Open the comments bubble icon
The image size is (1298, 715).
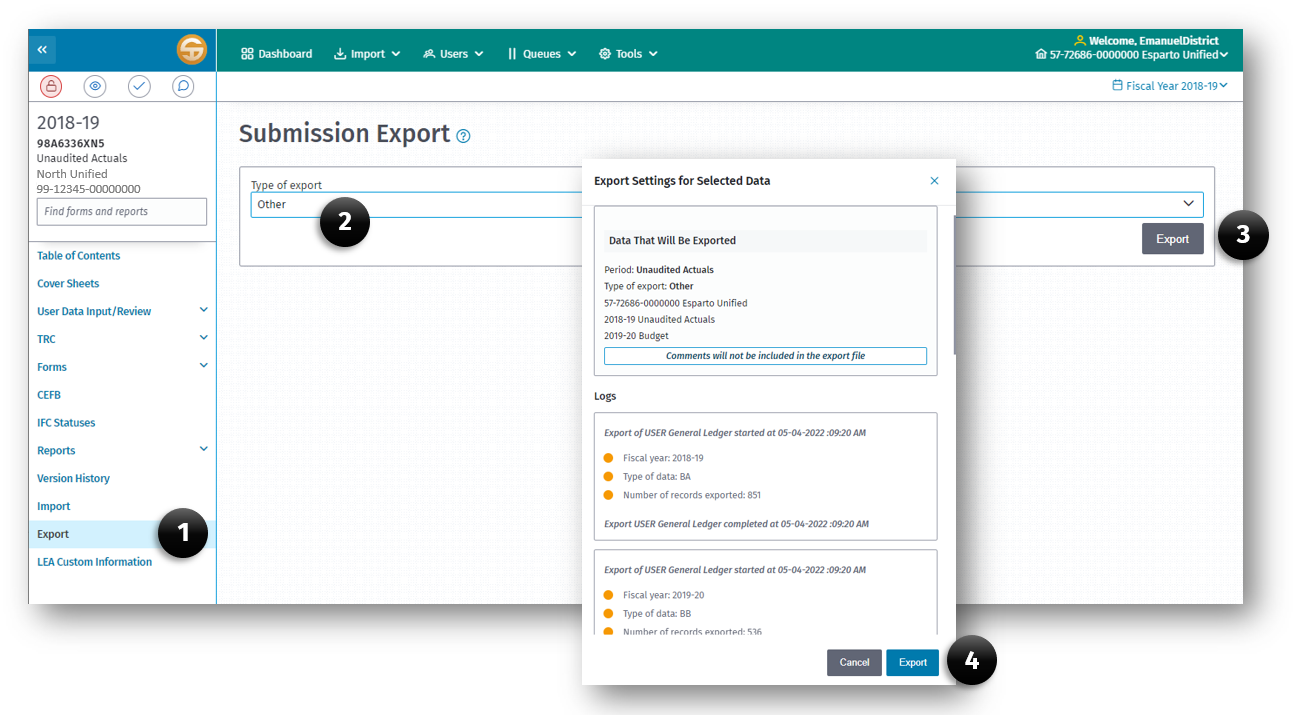pos(182,86)
